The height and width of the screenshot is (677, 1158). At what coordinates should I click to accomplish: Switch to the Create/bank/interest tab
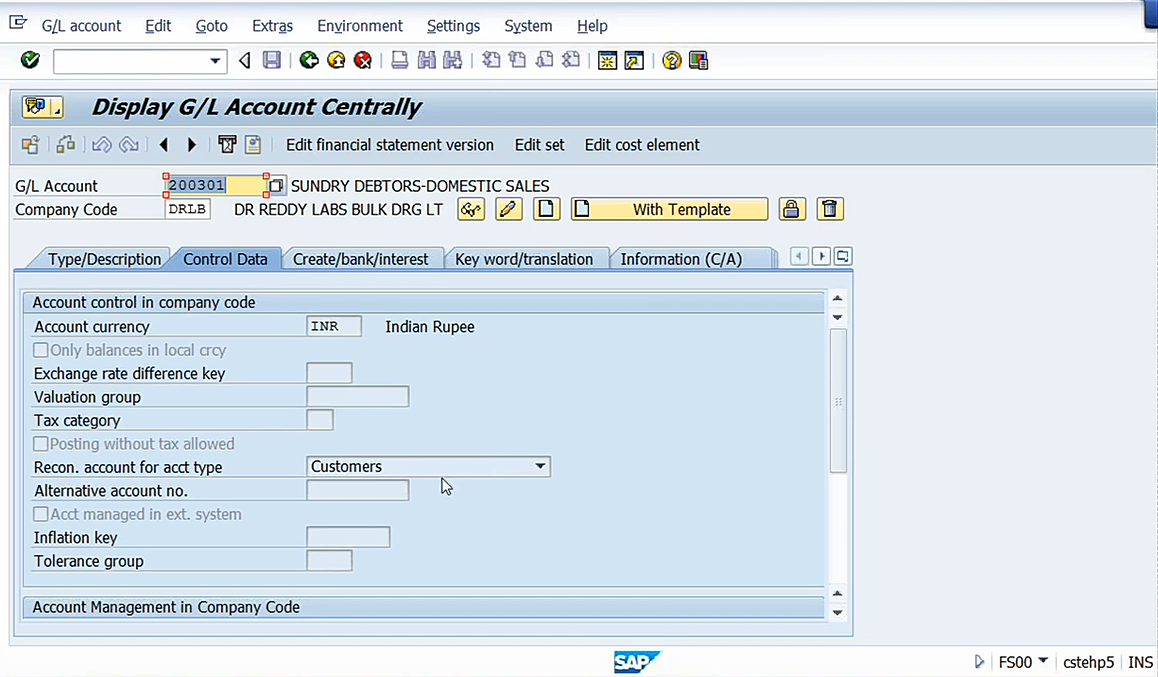click(360, 259)
